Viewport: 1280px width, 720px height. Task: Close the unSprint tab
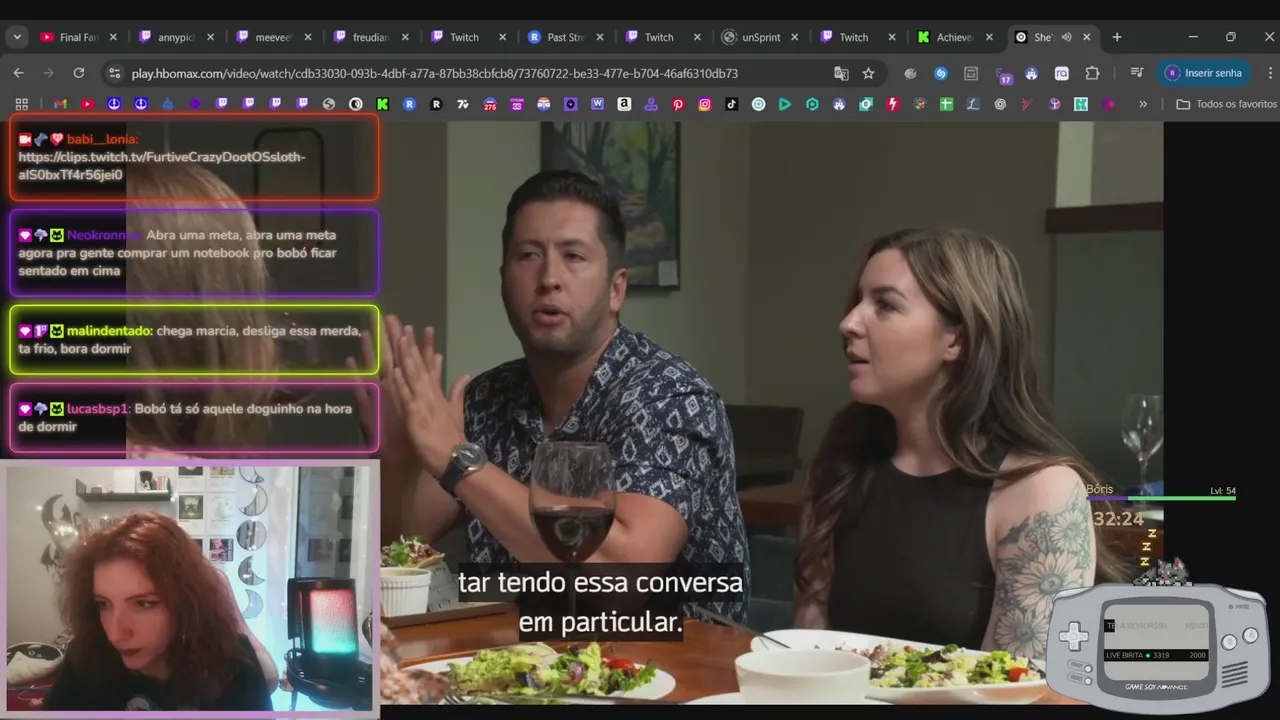(794, 37)
